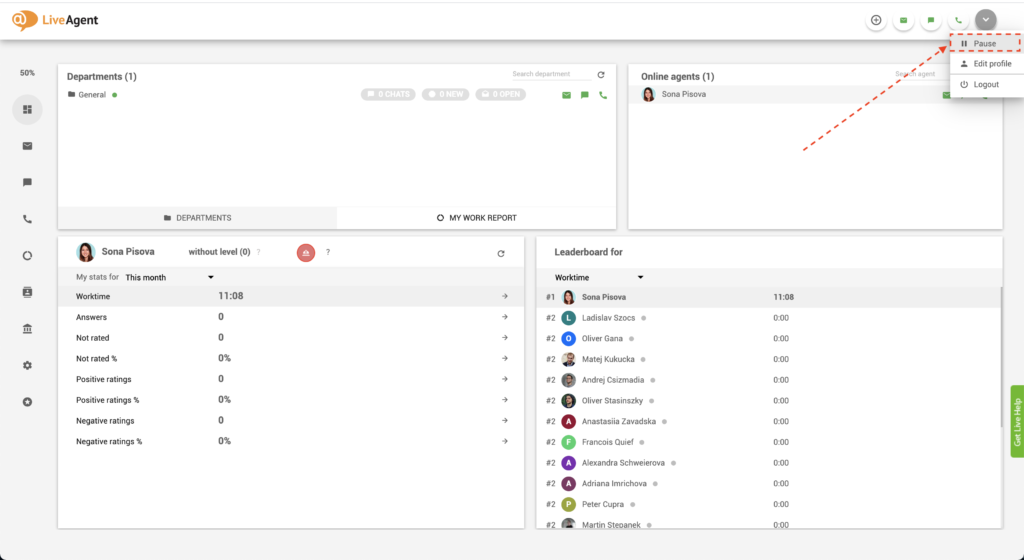Choose Logout in the user menu
Viewport: 1024px width, 560px height.
point(985,85)
